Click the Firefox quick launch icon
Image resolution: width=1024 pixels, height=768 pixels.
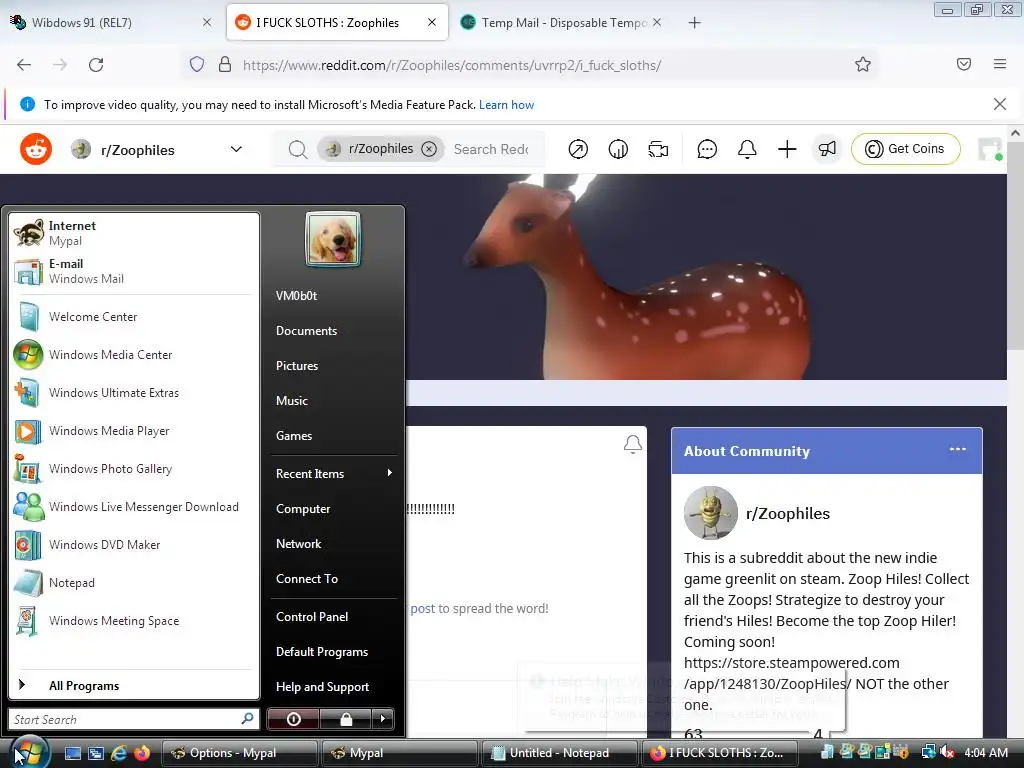pyautogui.click(x=142, y=753)
